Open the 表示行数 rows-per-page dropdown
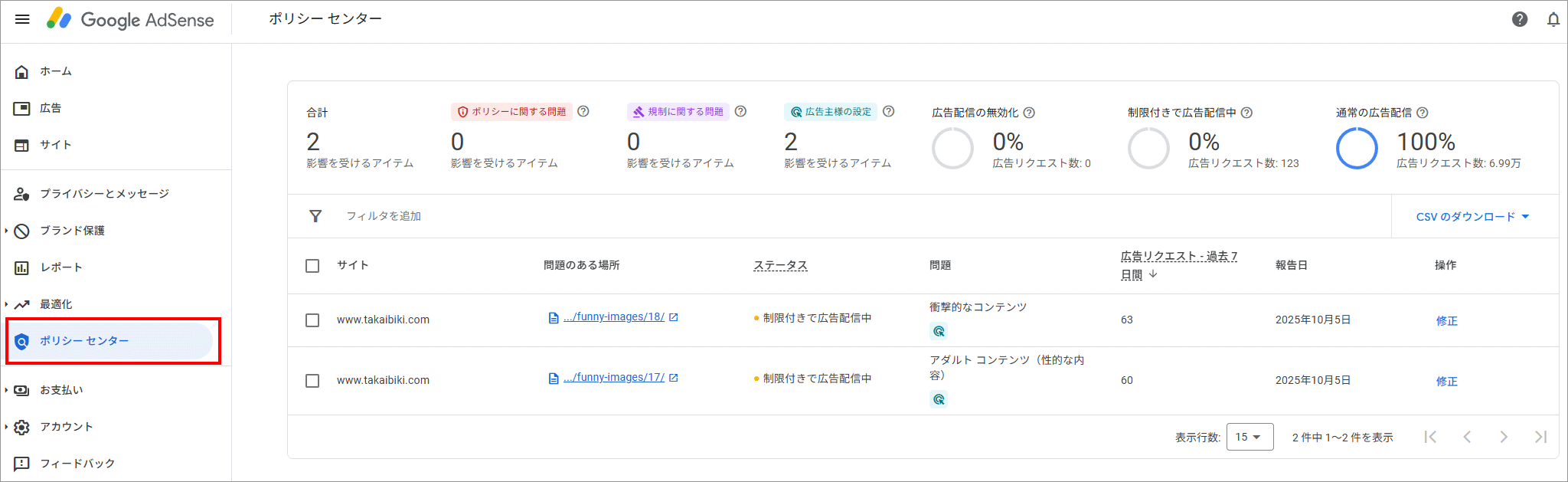Image resolution: width=1568 pixels, height=482 pixels. tap(1249, 437)
